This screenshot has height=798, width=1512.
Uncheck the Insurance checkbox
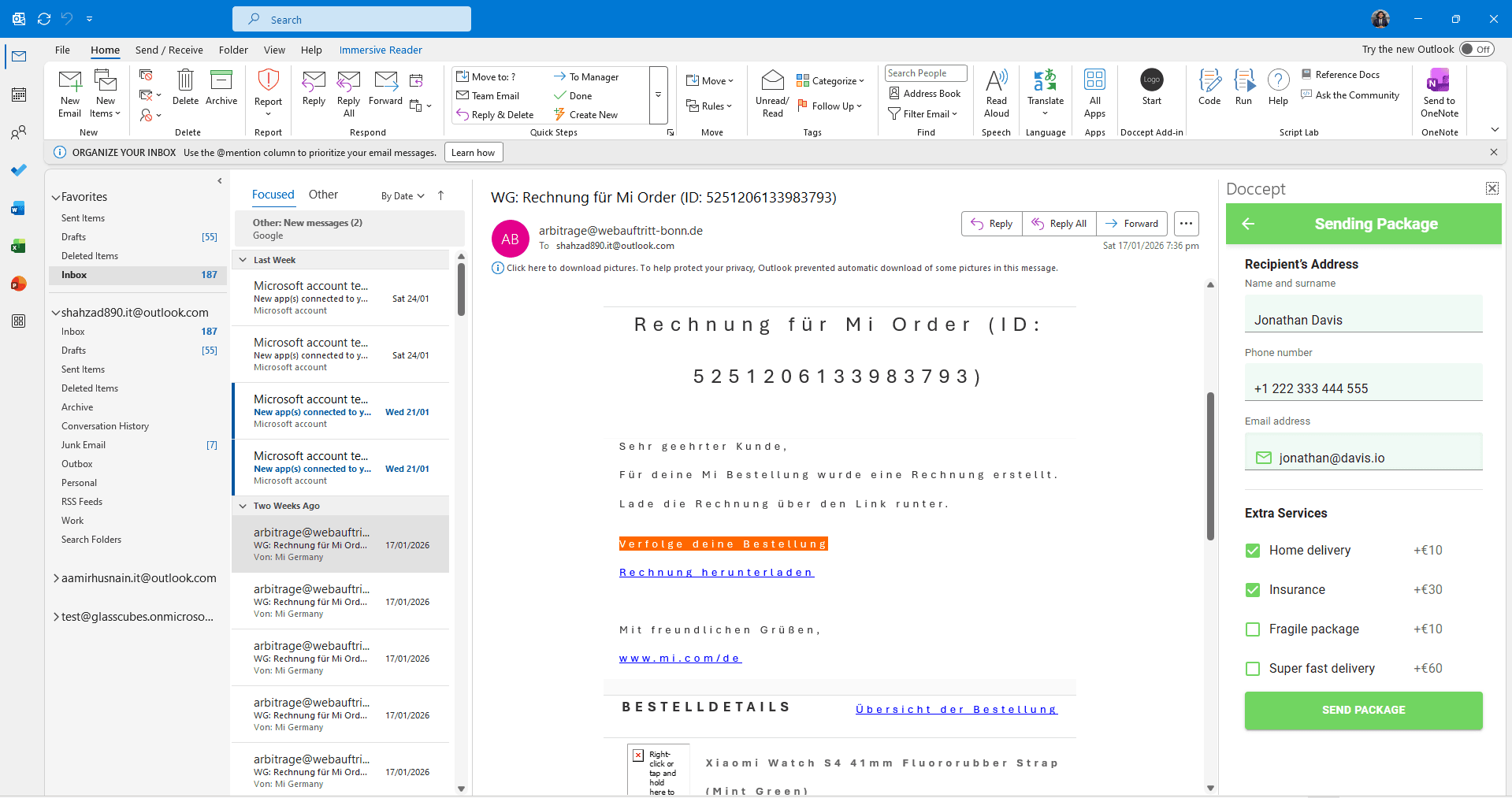[1253, 590]
